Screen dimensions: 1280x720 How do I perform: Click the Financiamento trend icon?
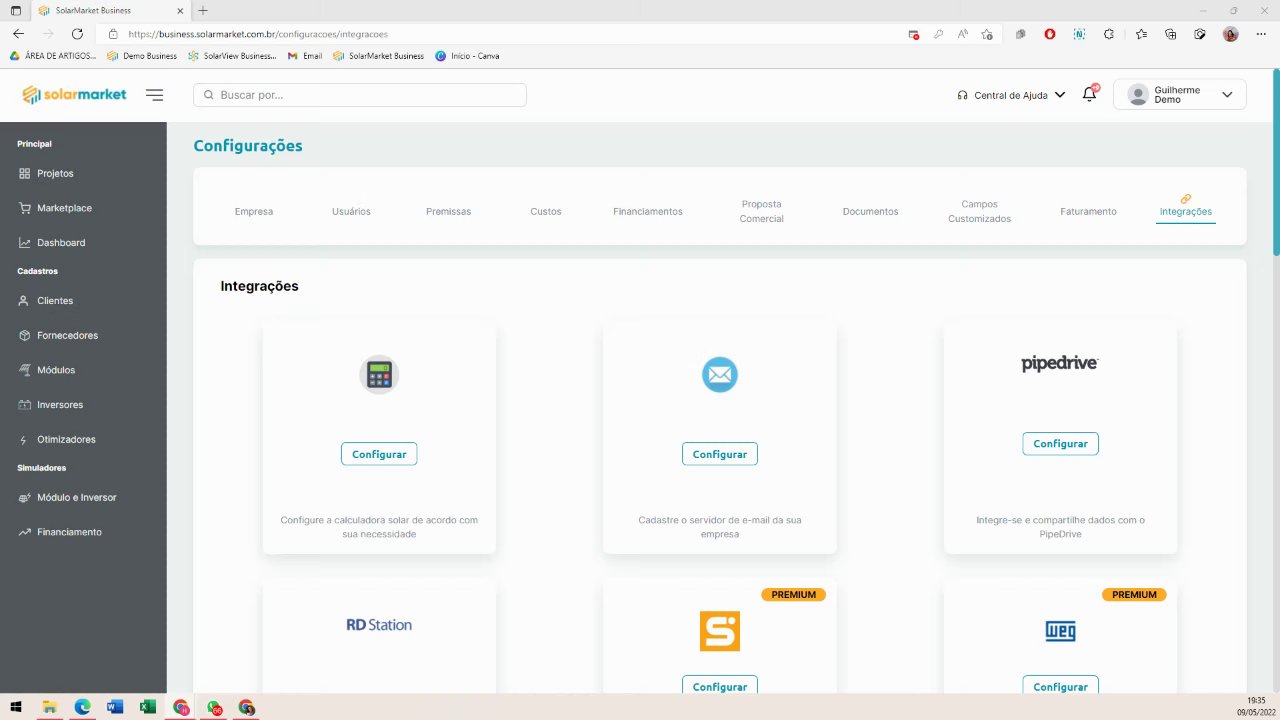(x=25, y=532)
